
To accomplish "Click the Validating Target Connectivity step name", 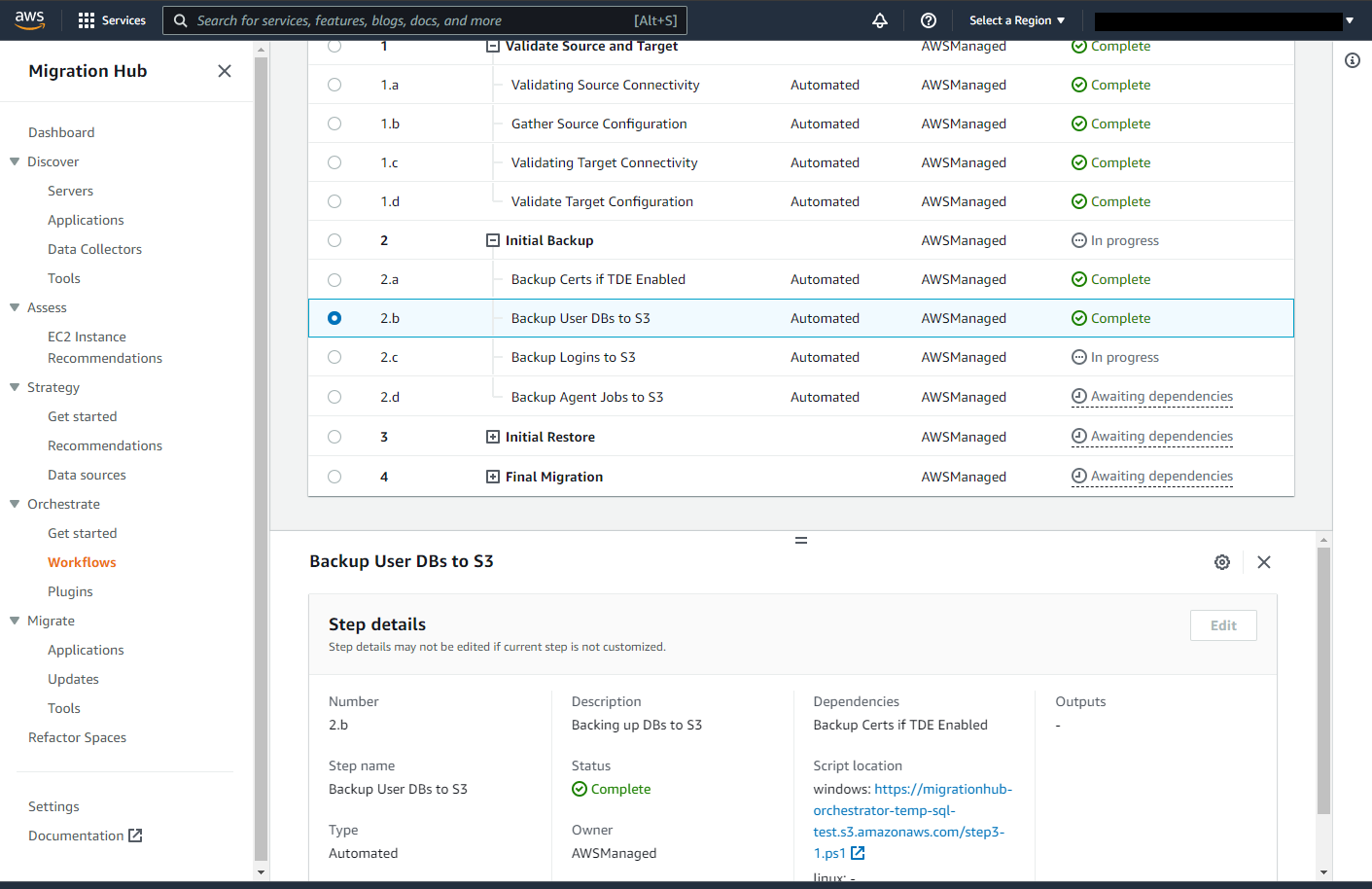I will click(x=605, y=162).
